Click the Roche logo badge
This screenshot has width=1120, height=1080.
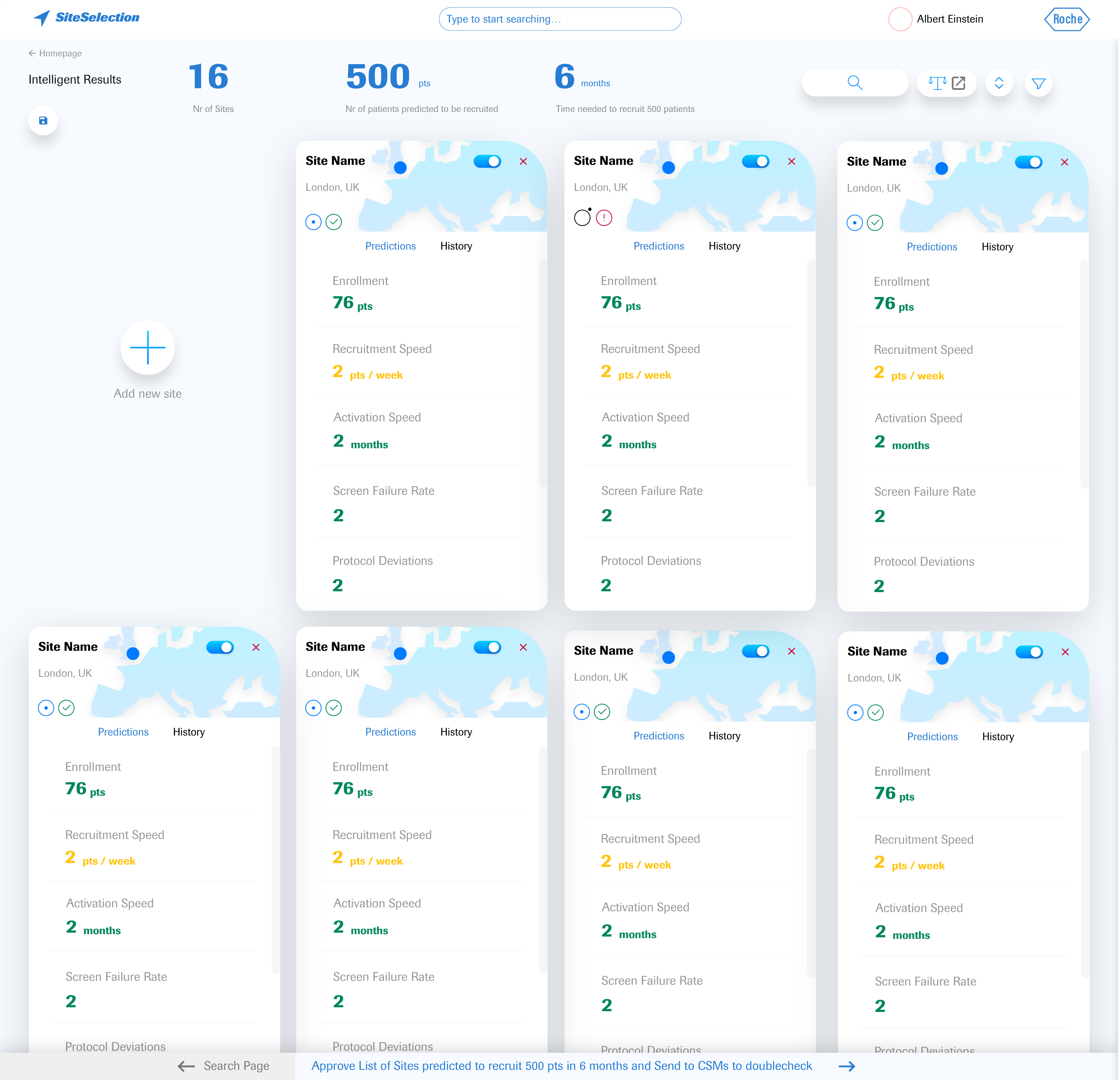pyautogui.click(x=1067, y=19)
